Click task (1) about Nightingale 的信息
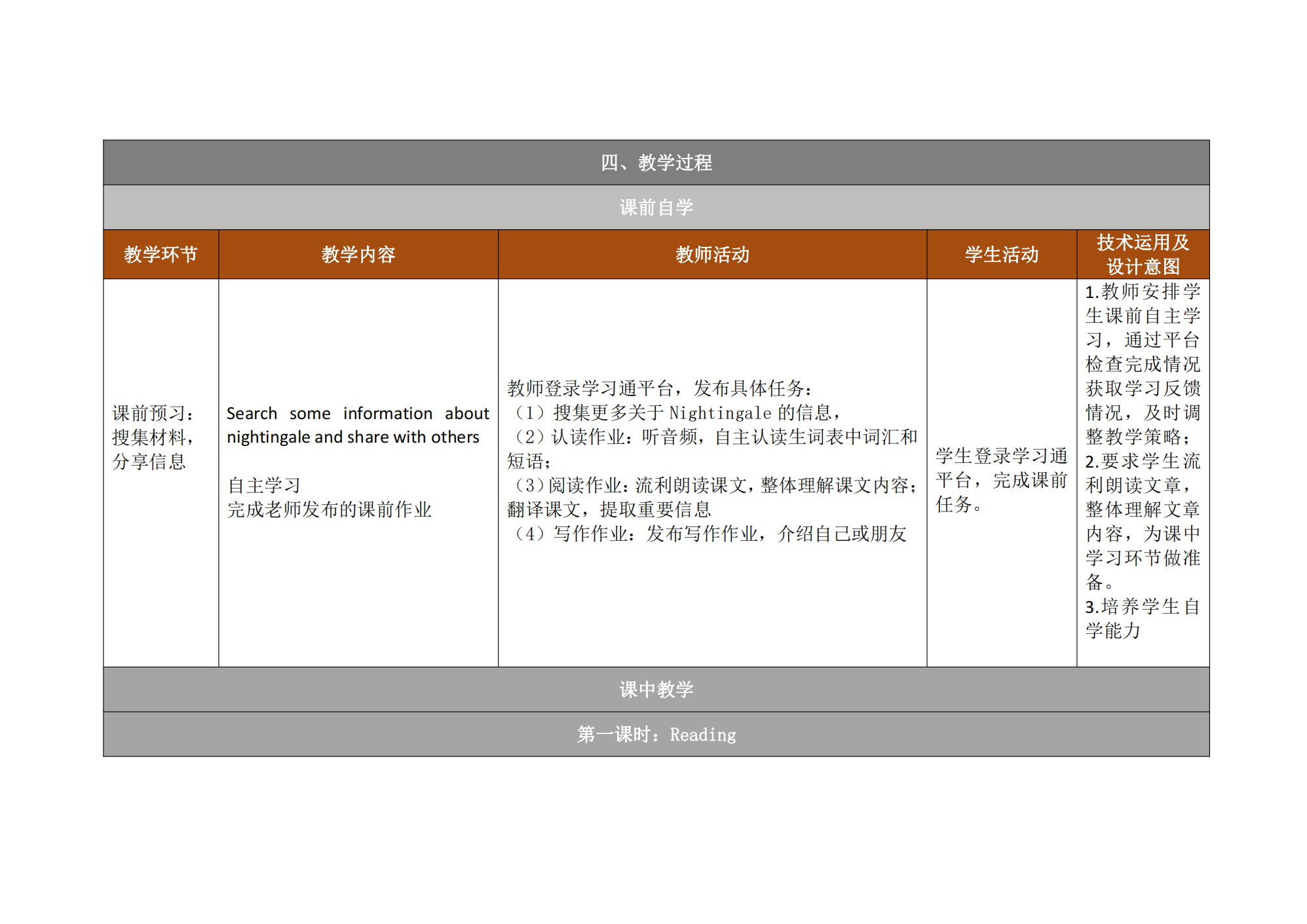This screenshot has height=924, width=1307. 674,413
